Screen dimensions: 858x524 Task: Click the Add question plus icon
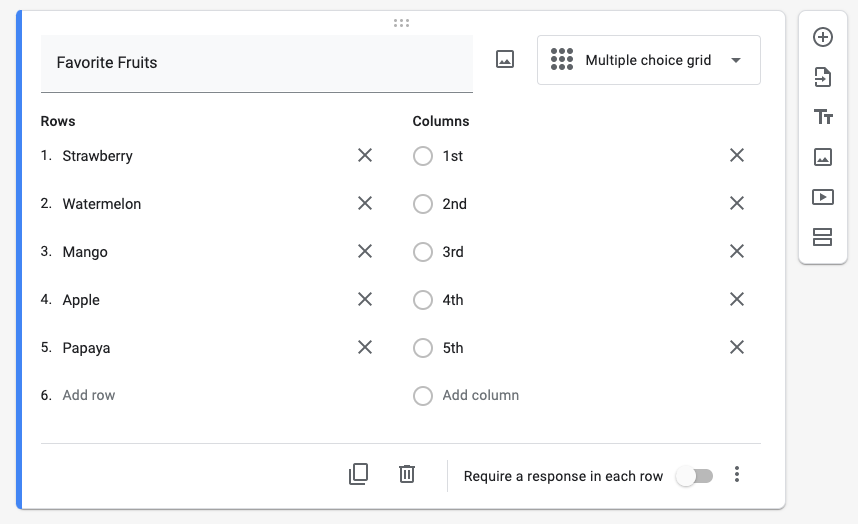click(822, 37)
